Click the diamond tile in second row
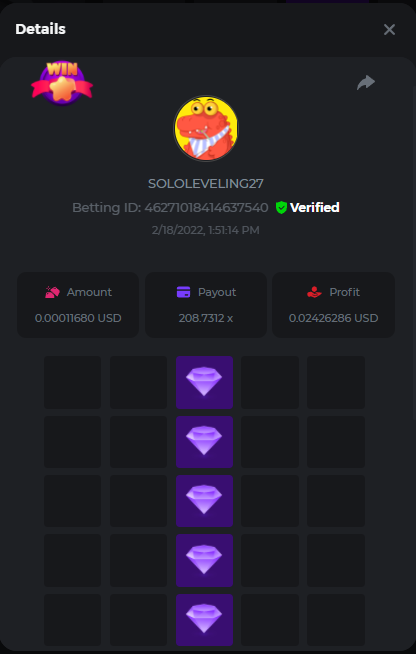The height and width of the screenshot is (654, 416). pyautogui.click(x=204, y=442)
